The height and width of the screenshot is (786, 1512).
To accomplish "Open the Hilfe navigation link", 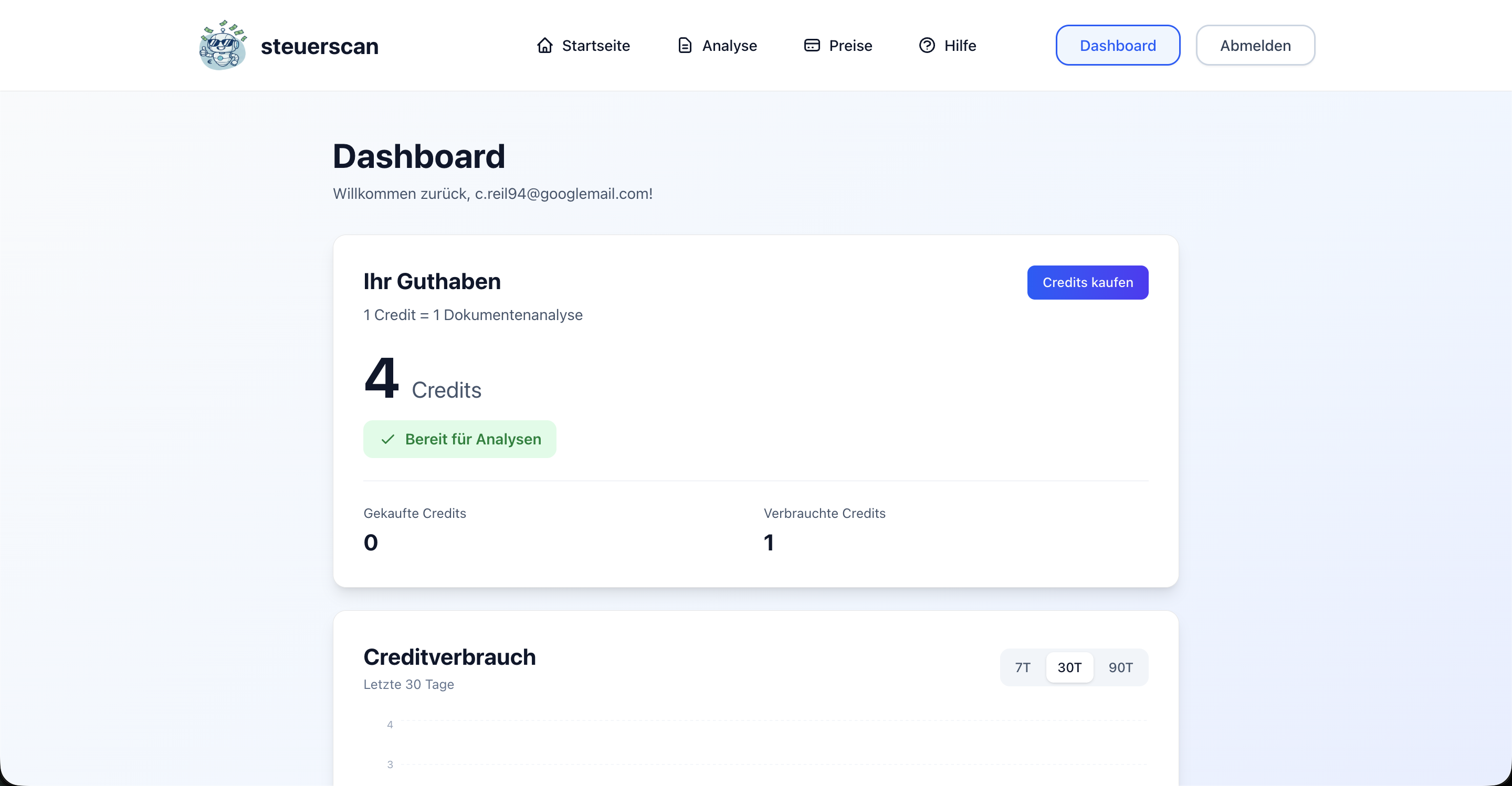I will [x=960, y=45].
